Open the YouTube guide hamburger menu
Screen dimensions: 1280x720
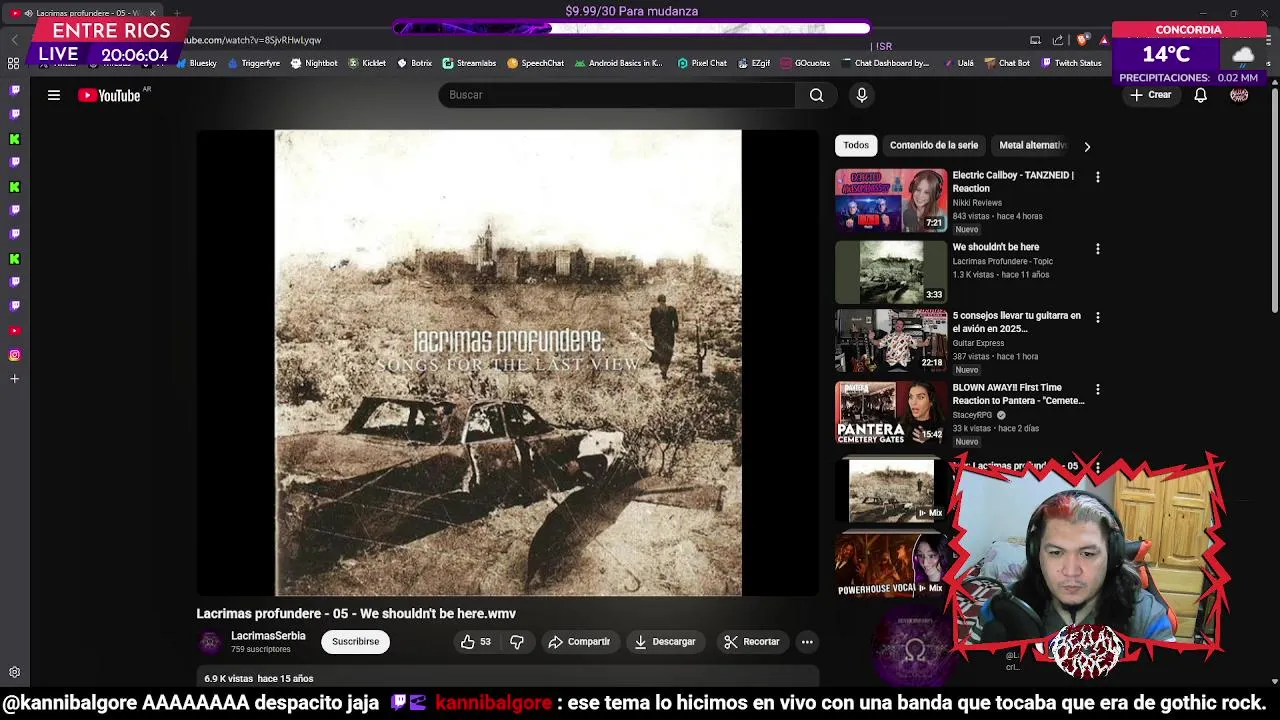click(54, 95)
